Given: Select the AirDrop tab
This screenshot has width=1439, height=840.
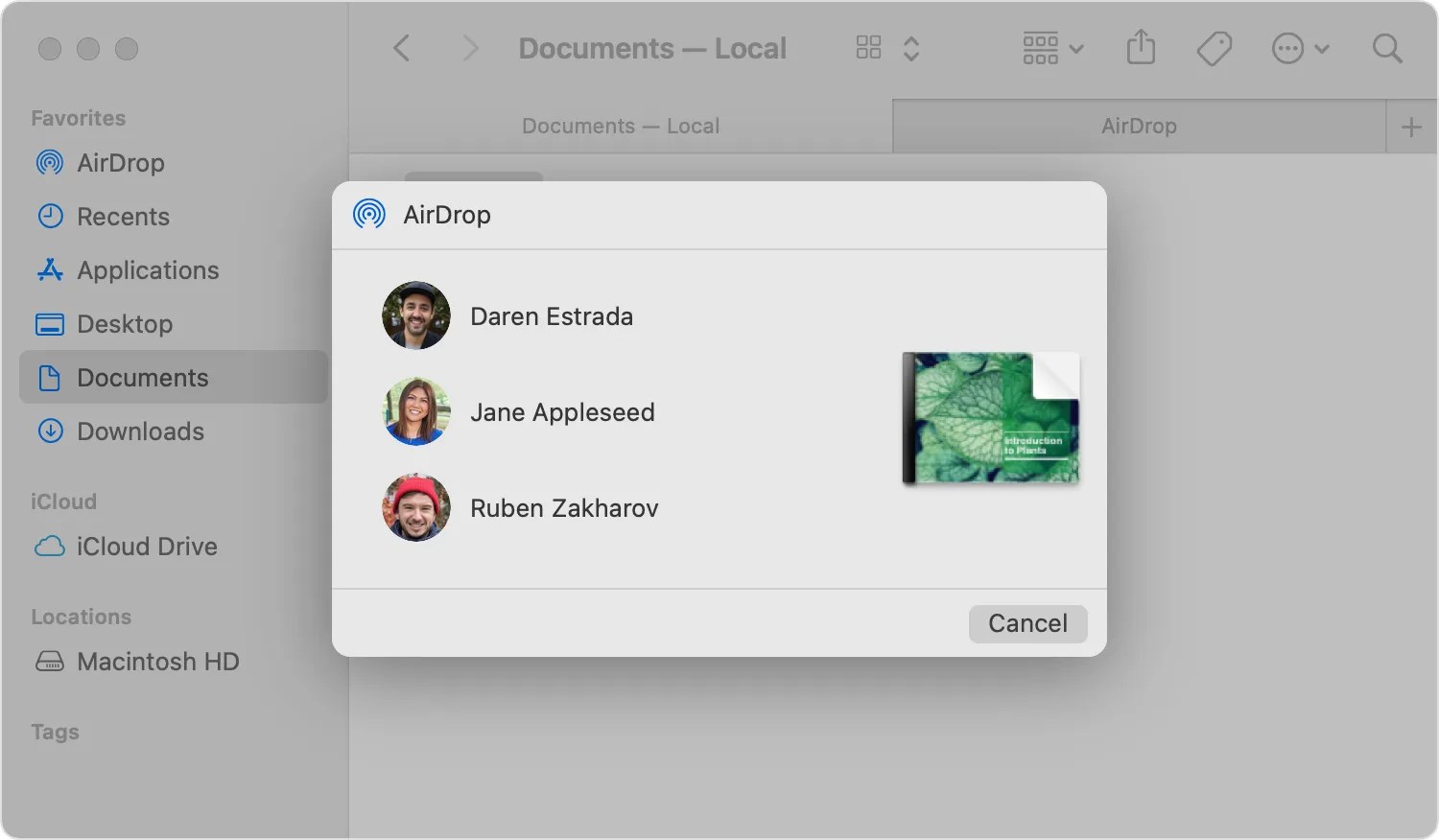Looking at the screenshot, I should tap(1139, 126).
